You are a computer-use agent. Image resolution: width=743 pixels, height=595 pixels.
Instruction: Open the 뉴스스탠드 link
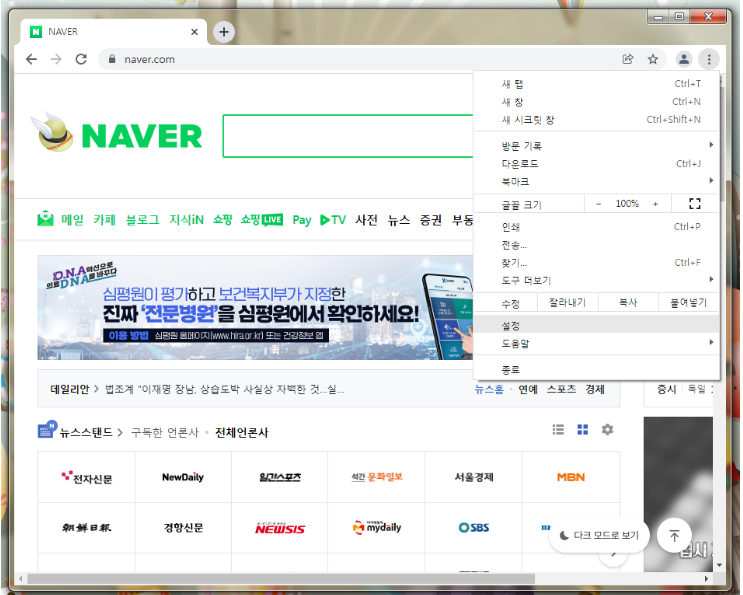click(86, 433)
